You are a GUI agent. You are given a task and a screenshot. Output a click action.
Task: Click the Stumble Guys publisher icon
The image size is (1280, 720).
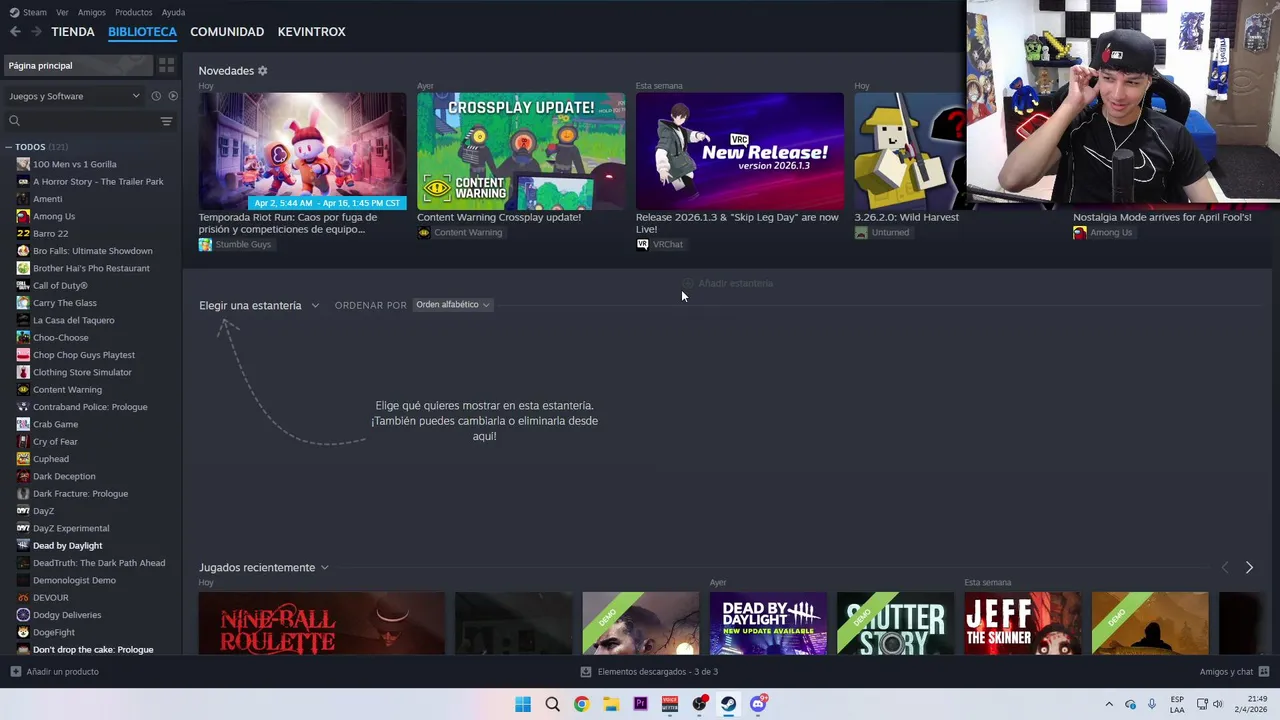coord(205,244)
